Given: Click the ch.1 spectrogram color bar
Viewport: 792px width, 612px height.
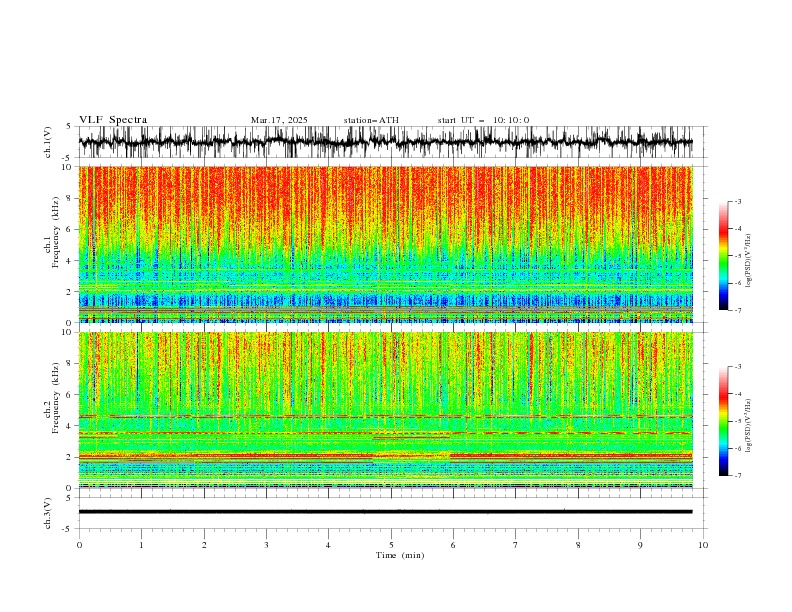Looking at the screenshot, I should pyautogui.click(x=723, y=256).
